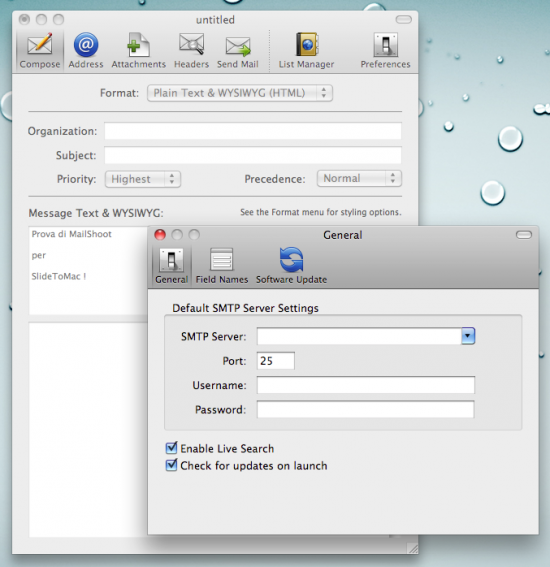Select the Software Update icon
The image size is (550, 567).
pyautogui.click(x=291, y=266)
